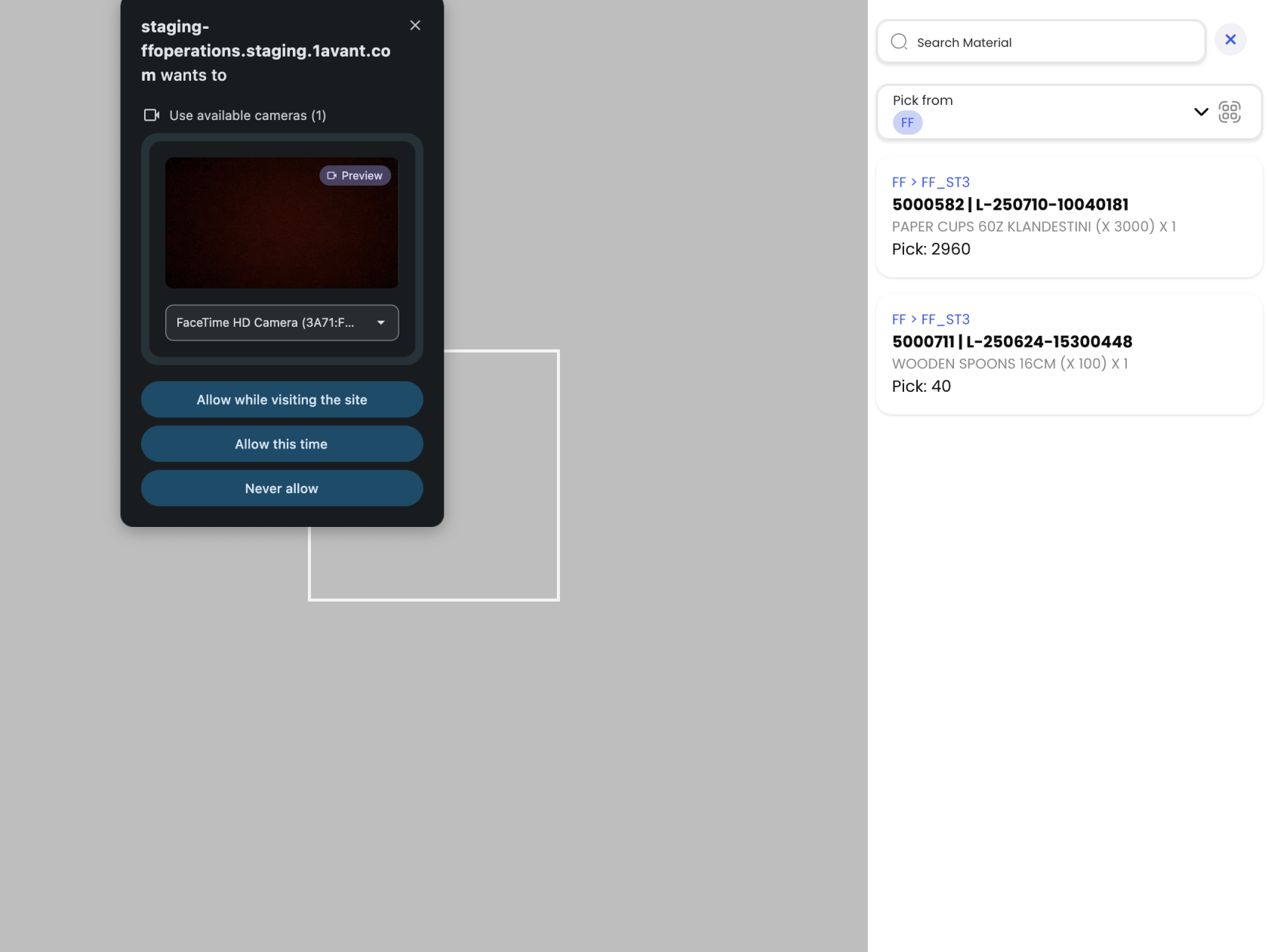
Task: Click the Allow this time button
Action: 282,444
